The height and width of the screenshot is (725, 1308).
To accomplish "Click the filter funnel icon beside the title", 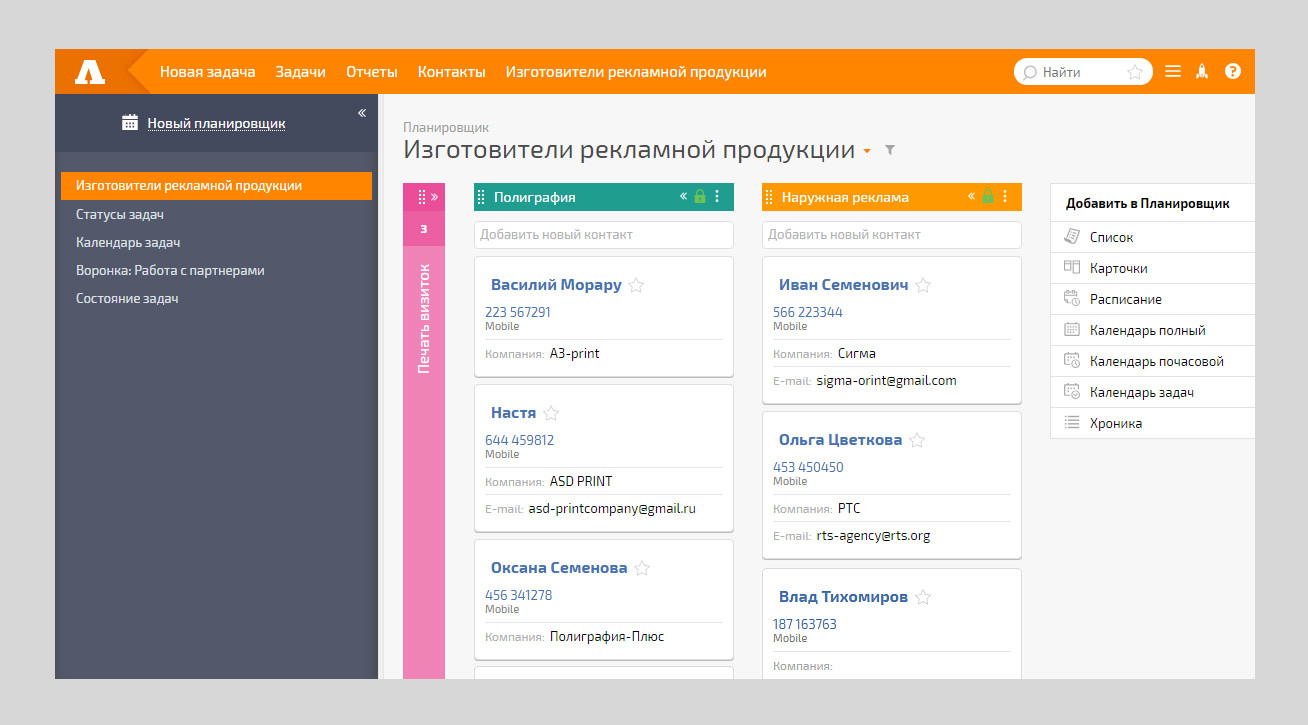I will 890,151.
